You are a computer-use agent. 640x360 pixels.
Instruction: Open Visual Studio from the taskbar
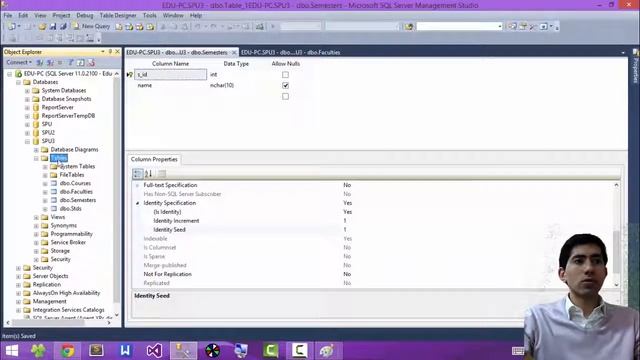(154, 351)
